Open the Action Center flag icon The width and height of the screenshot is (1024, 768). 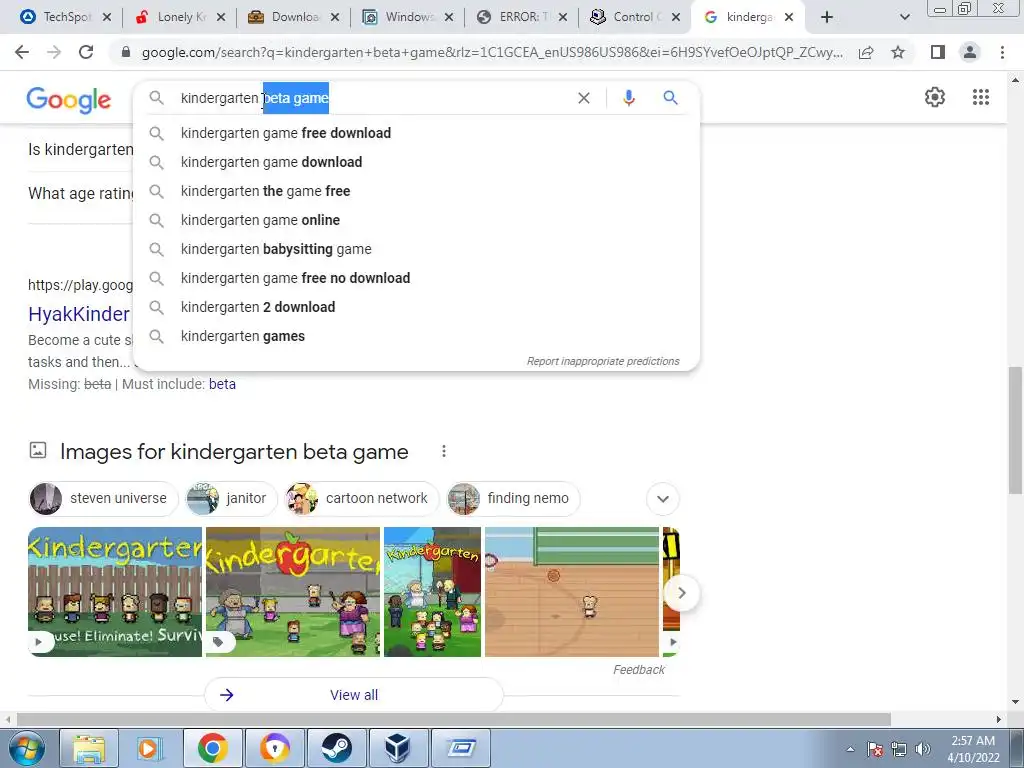pyautogui.click(x=875, y=749)
